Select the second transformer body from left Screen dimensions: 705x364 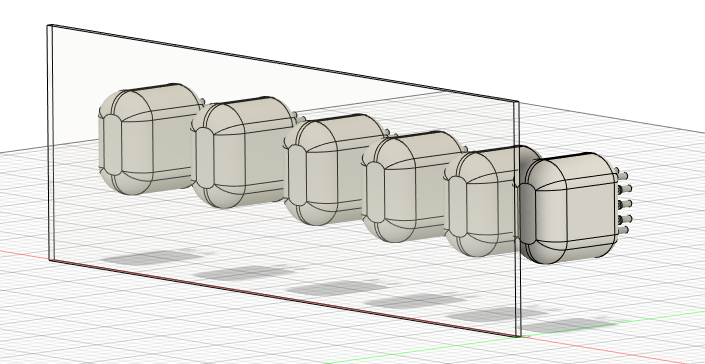[246, 153]
